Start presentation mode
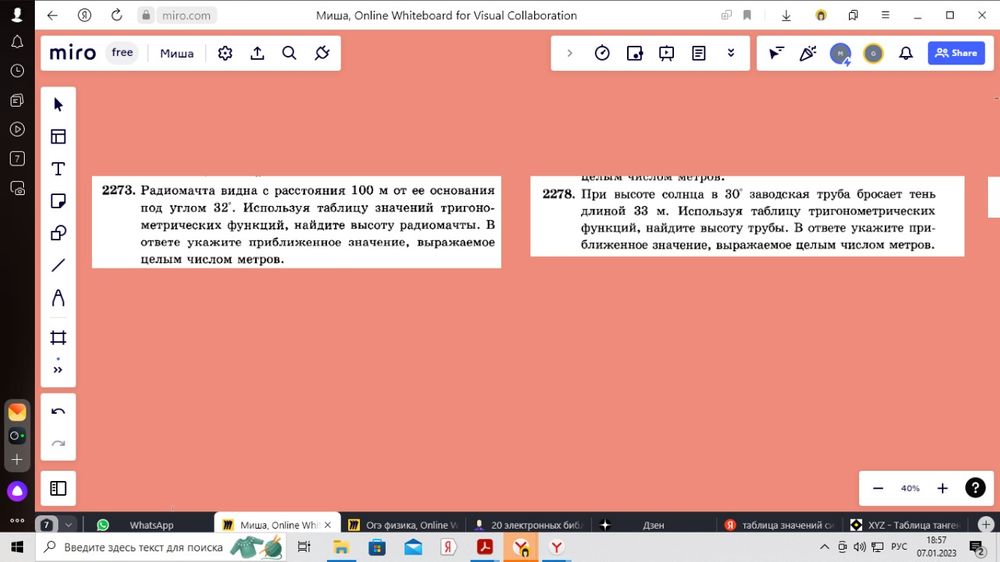The height and width of the screenshot is (562, 1000). (x=666, y=53)
